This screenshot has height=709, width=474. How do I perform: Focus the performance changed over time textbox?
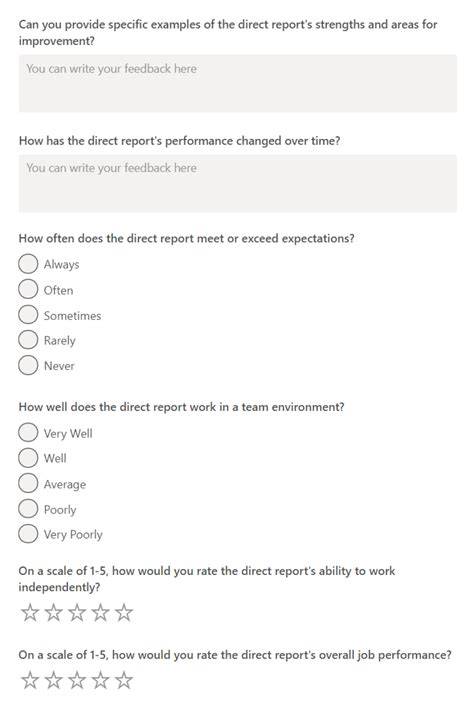pyautogui.click(x=238, y=184)
